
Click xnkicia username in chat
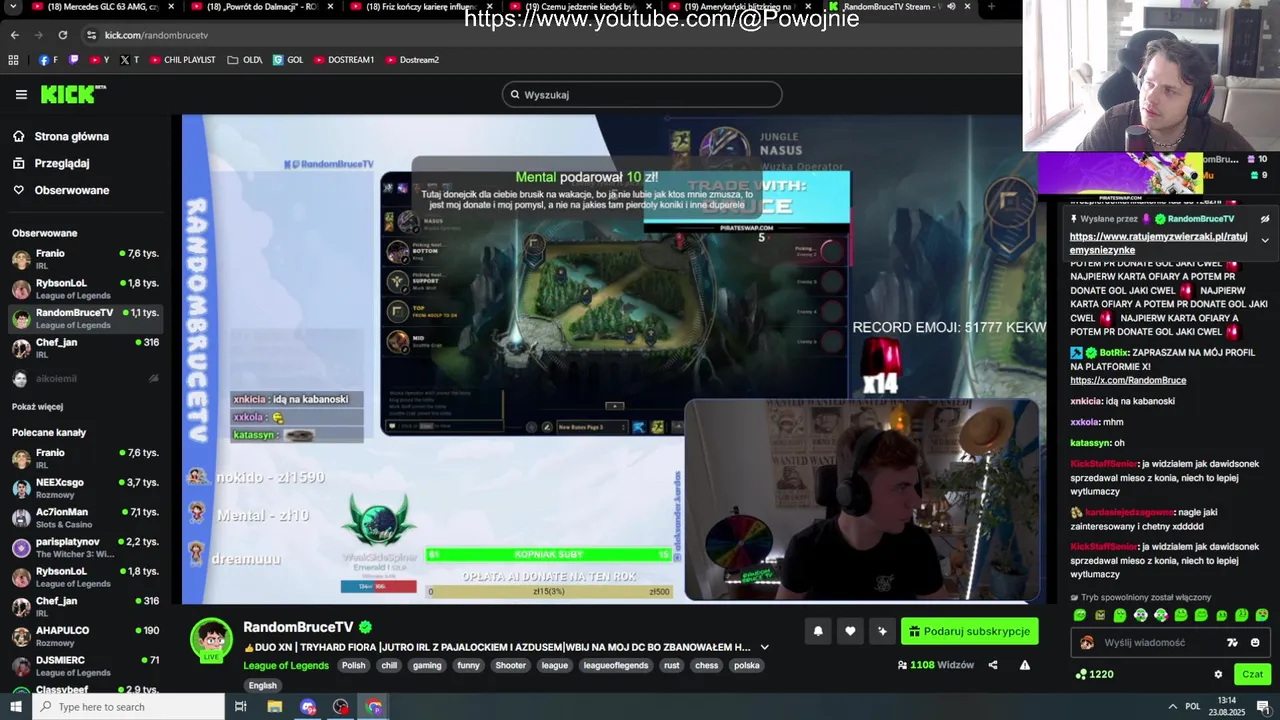[x=1085, y=401]
